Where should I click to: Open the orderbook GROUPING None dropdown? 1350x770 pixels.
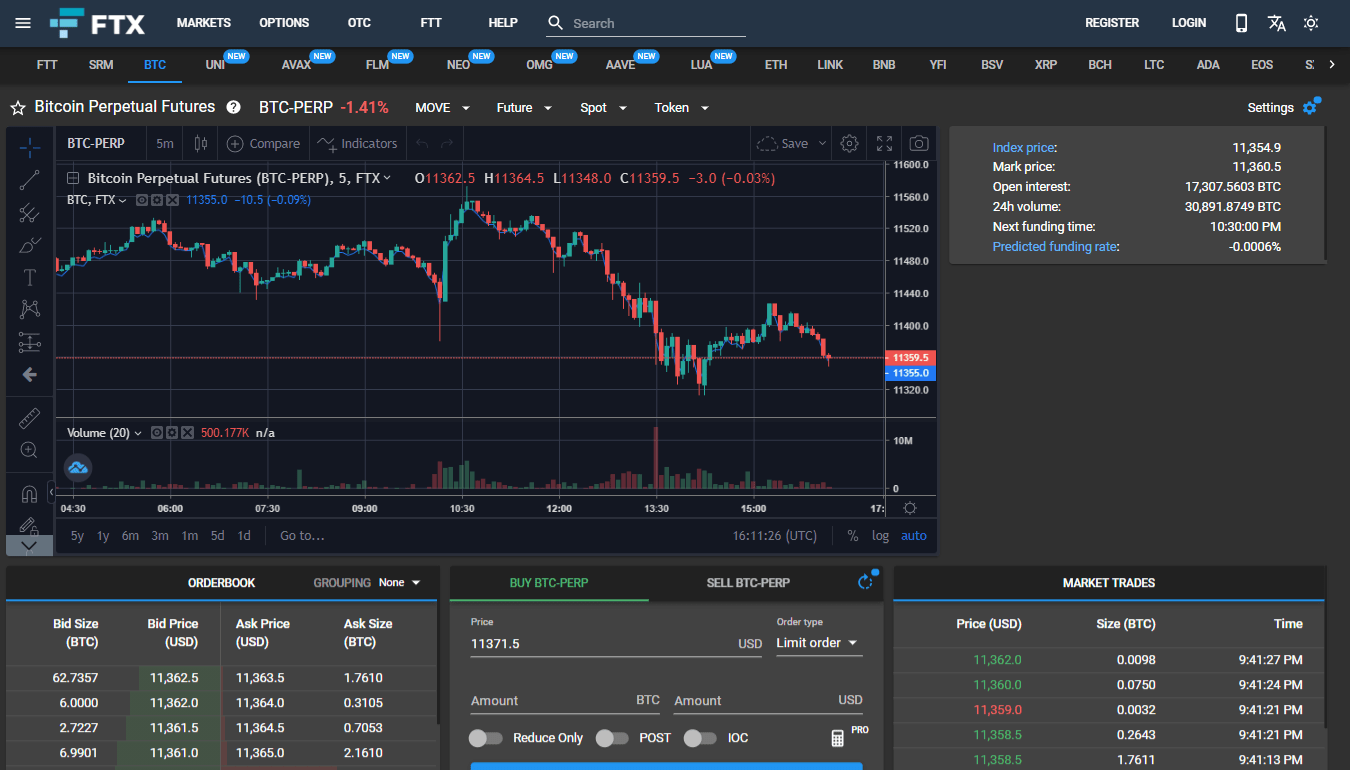(x=400, y=582)
